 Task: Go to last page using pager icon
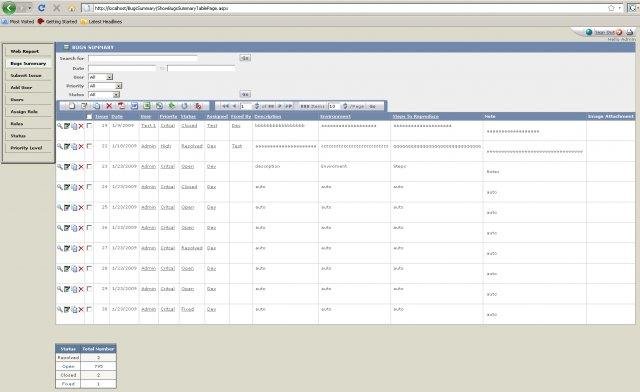click(x=289, y=106)
